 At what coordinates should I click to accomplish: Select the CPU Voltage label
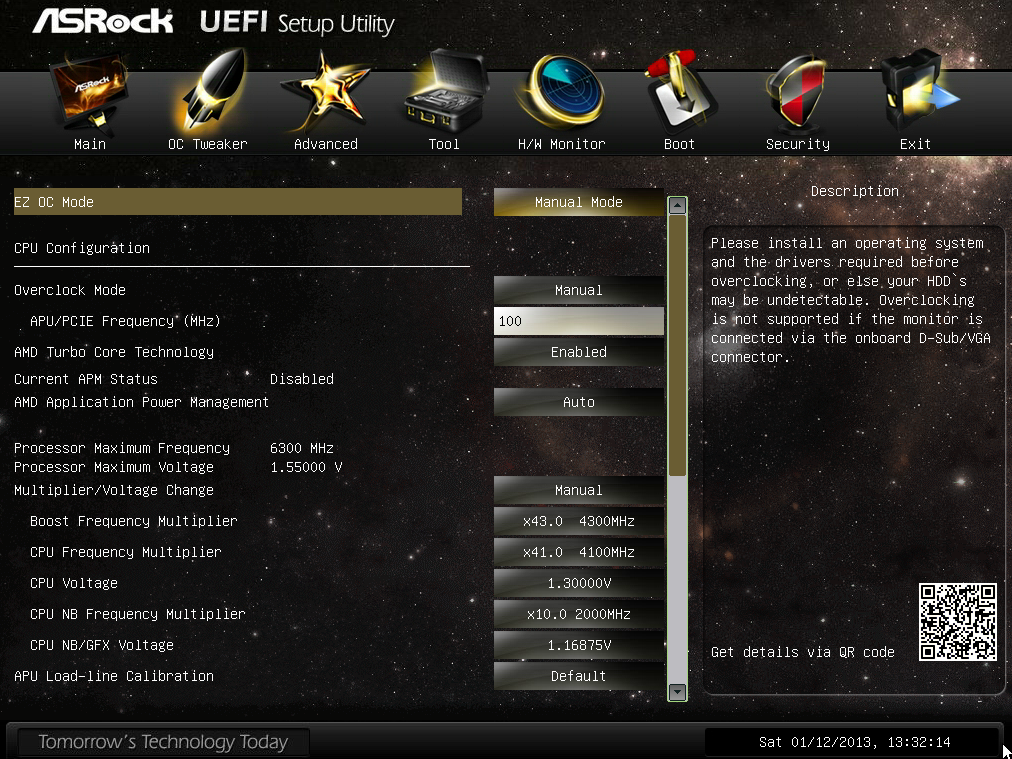pyautogui.click(x=74, y=583)
